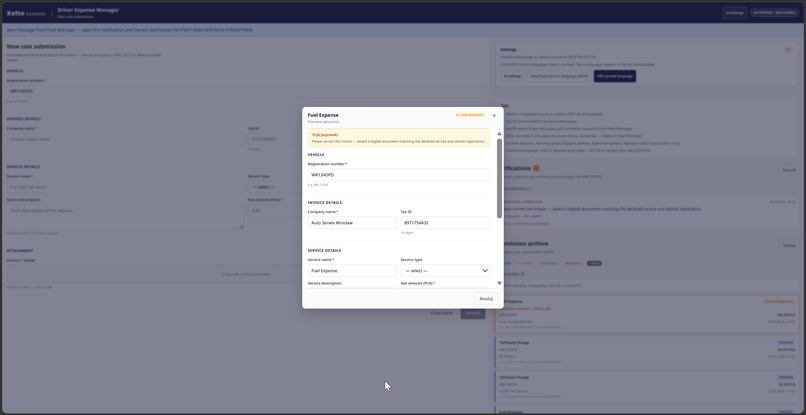Click the dialog scrollbar up arrow
Screen dimensions: 806x415
click(500, 134)
